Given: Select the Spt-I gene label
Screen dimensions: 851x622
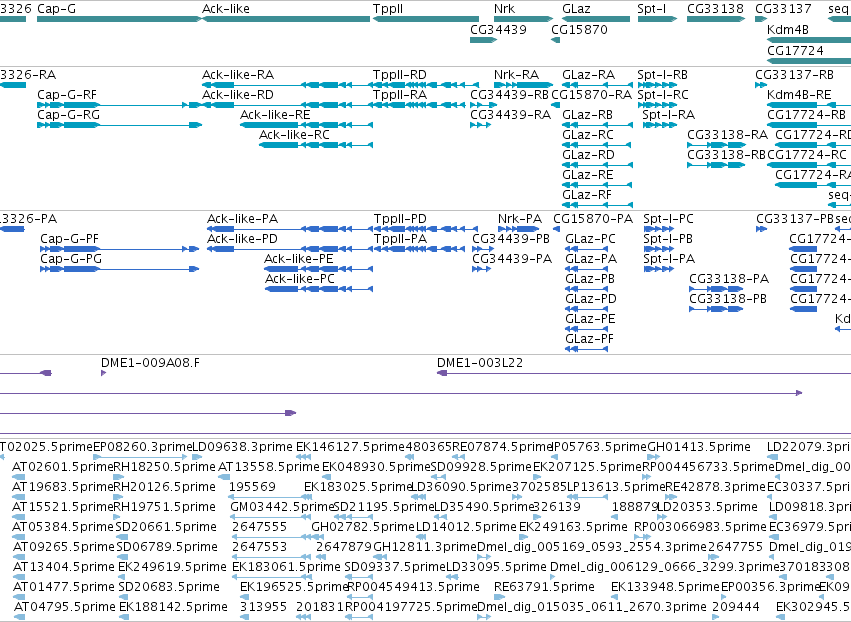Looking at the screenshot, I should coord(651,9).
